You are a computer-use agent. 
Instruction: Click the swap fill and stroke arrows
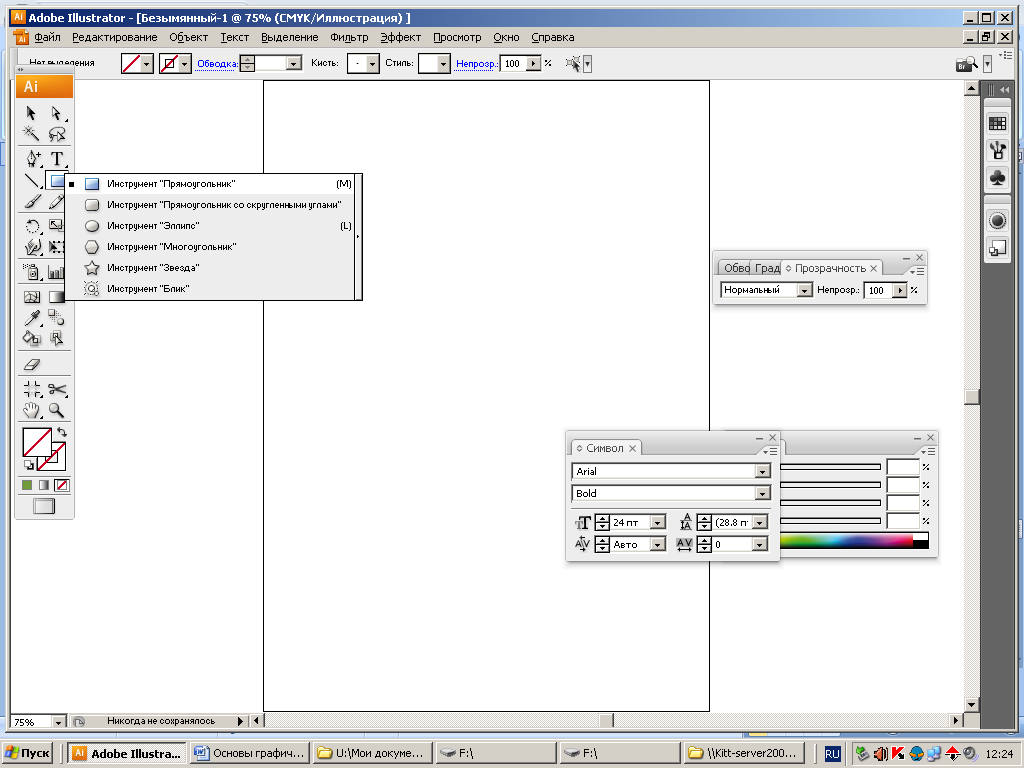[62, 432]
